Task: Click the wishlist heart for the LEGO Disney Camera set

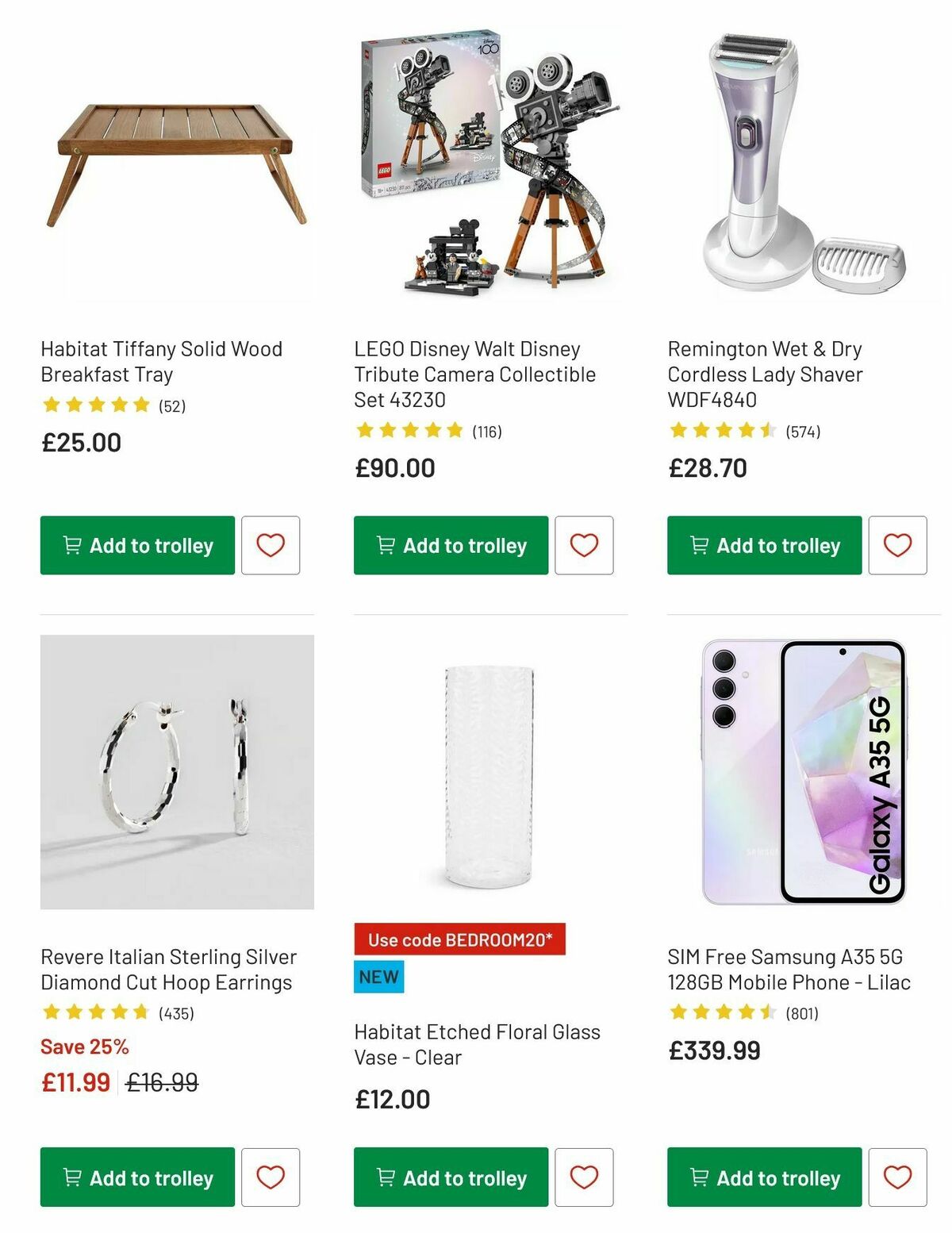Action: pyautogui.click(x=585, y=545)
